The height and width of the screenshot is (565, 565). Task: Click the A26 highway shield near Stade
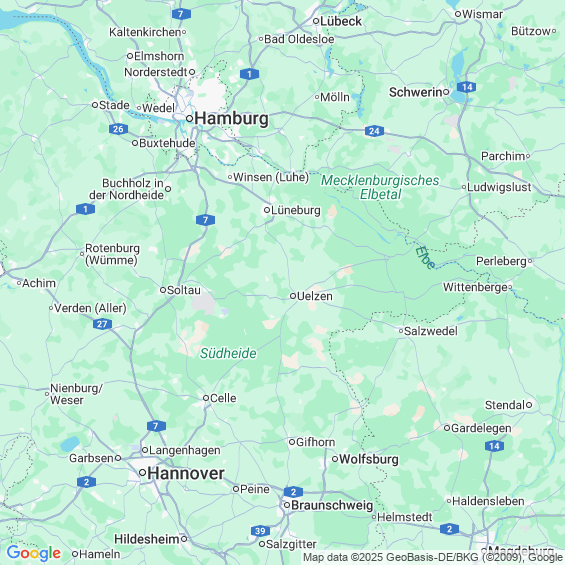[118, 129]
